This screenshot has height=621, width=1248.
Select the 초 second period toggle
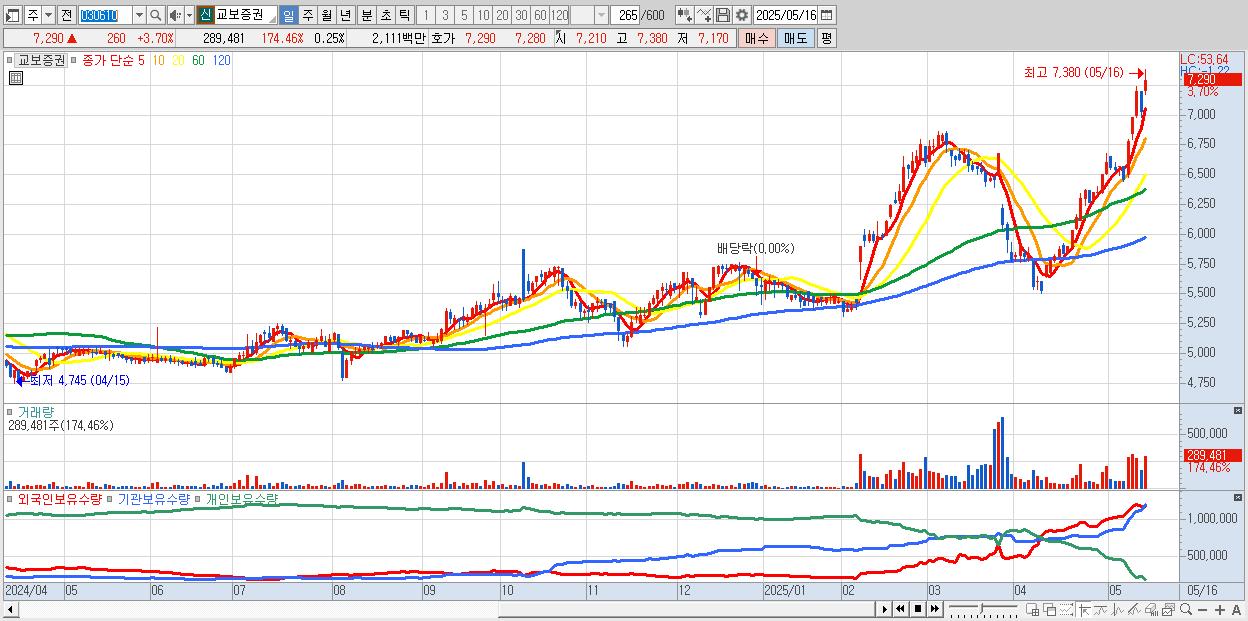tap(385, 15)
